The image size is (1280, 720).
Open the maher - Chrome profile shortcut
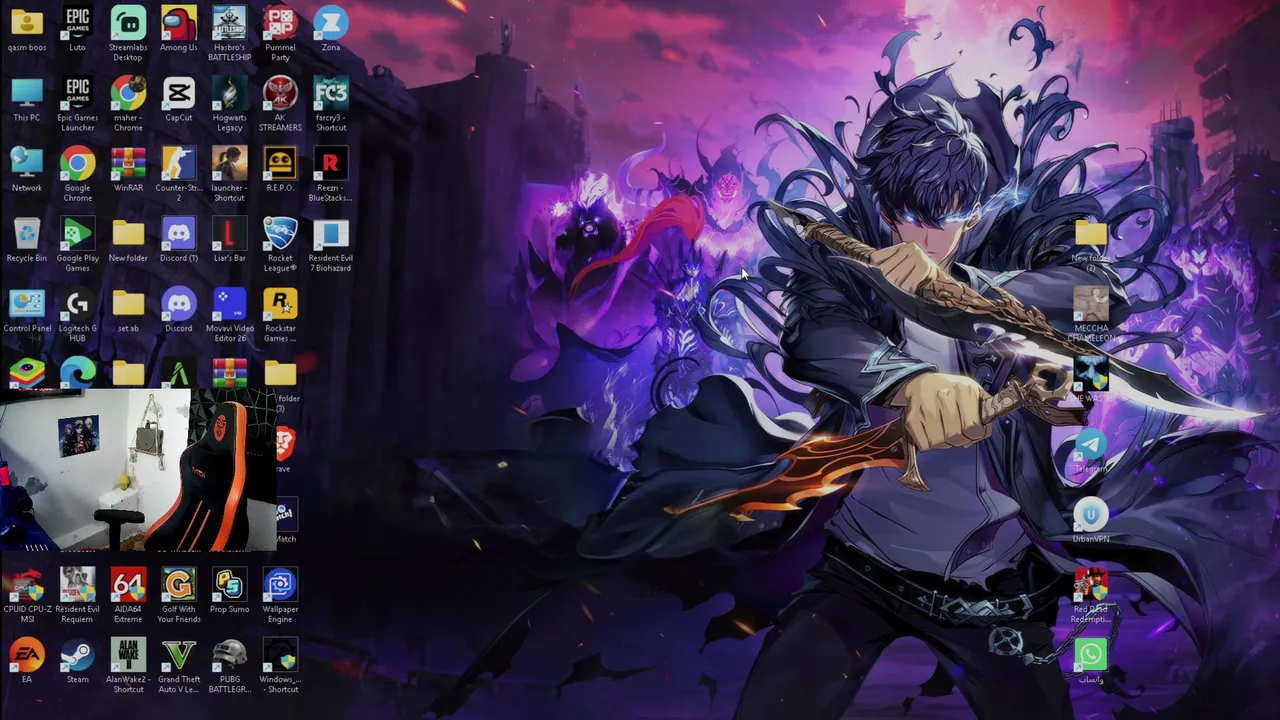128,103
